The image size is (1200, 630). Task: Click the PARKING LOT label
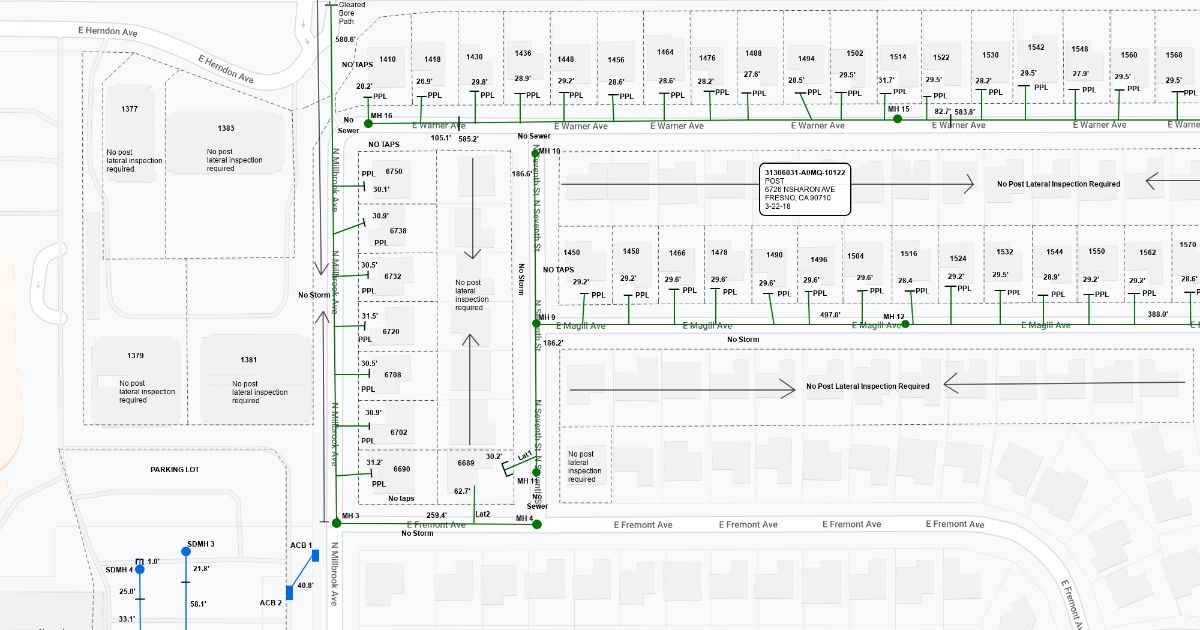[175, 469]
